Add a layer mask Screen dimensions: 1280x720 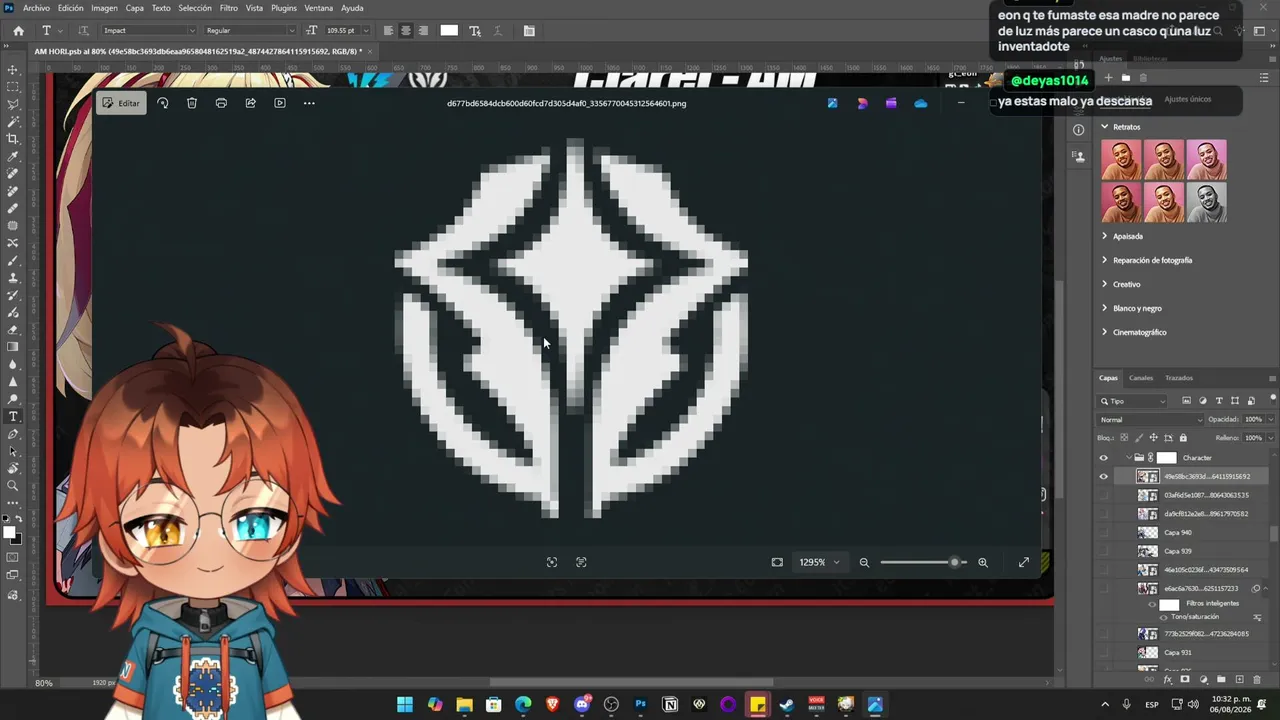1185,680
